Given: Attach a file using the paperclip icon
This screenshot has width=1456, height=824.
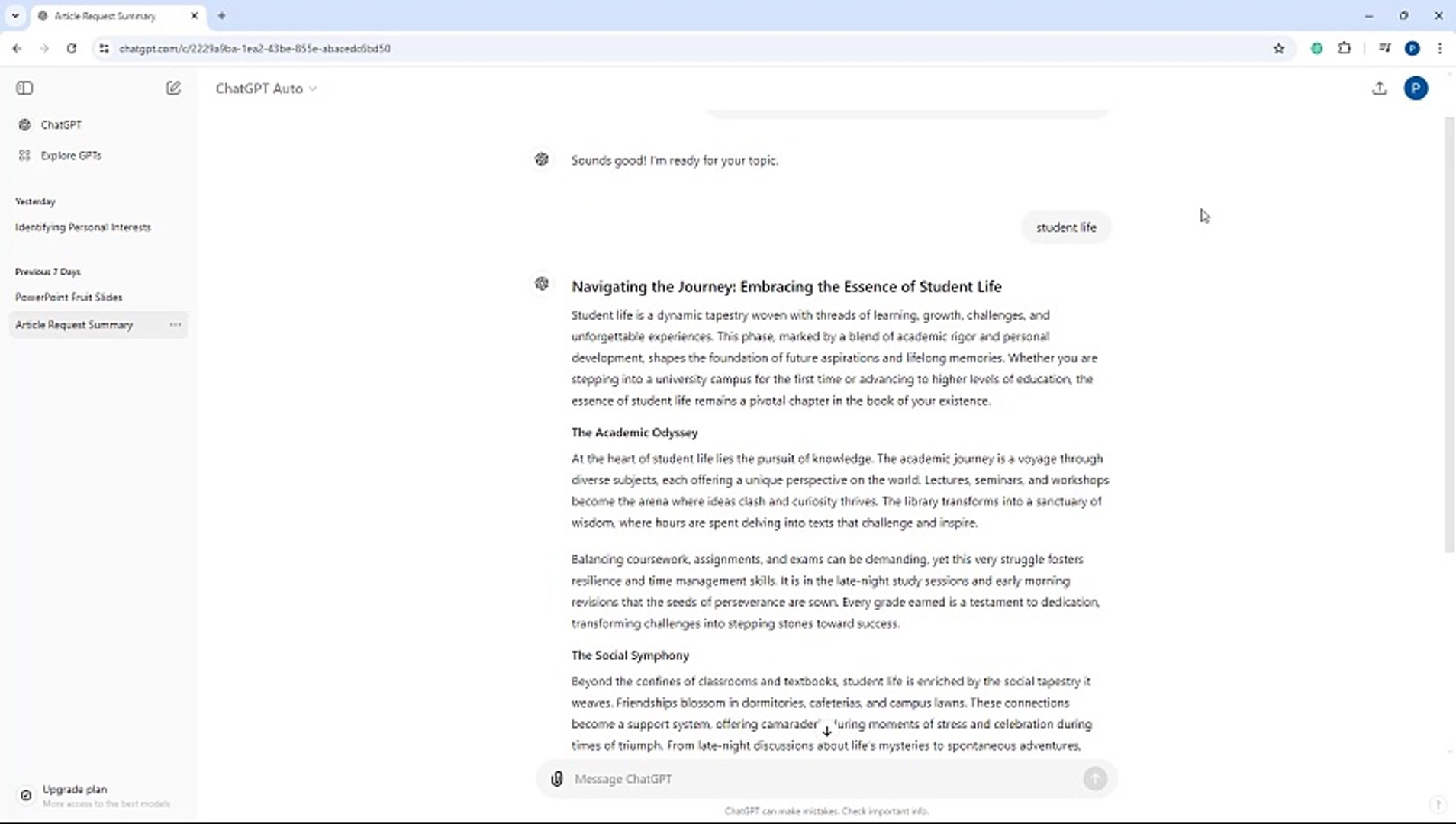Looking at the screenshot, I should (557, 778).
